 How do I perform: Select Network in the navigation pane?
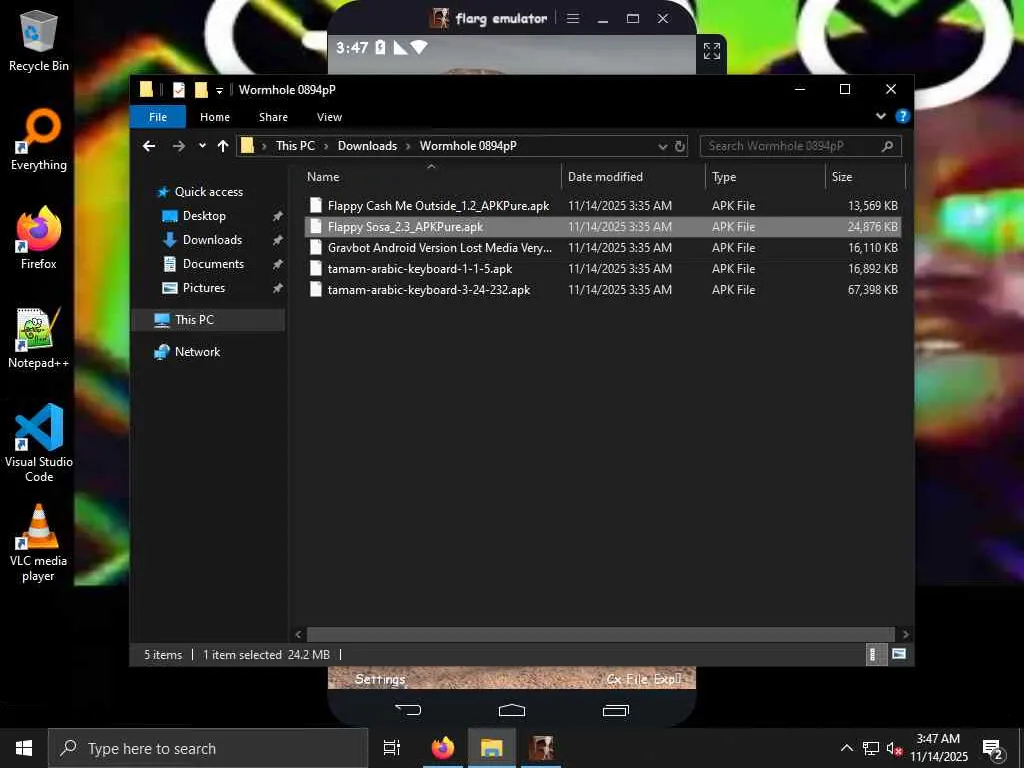(x=197, y=352)
